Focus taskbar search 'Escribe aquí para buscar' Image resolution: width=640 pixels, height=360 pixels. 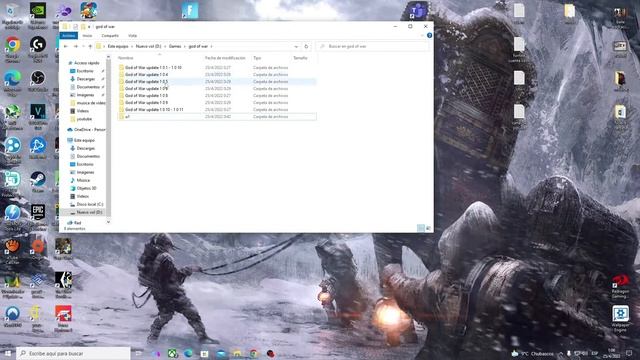click(74, 353)
